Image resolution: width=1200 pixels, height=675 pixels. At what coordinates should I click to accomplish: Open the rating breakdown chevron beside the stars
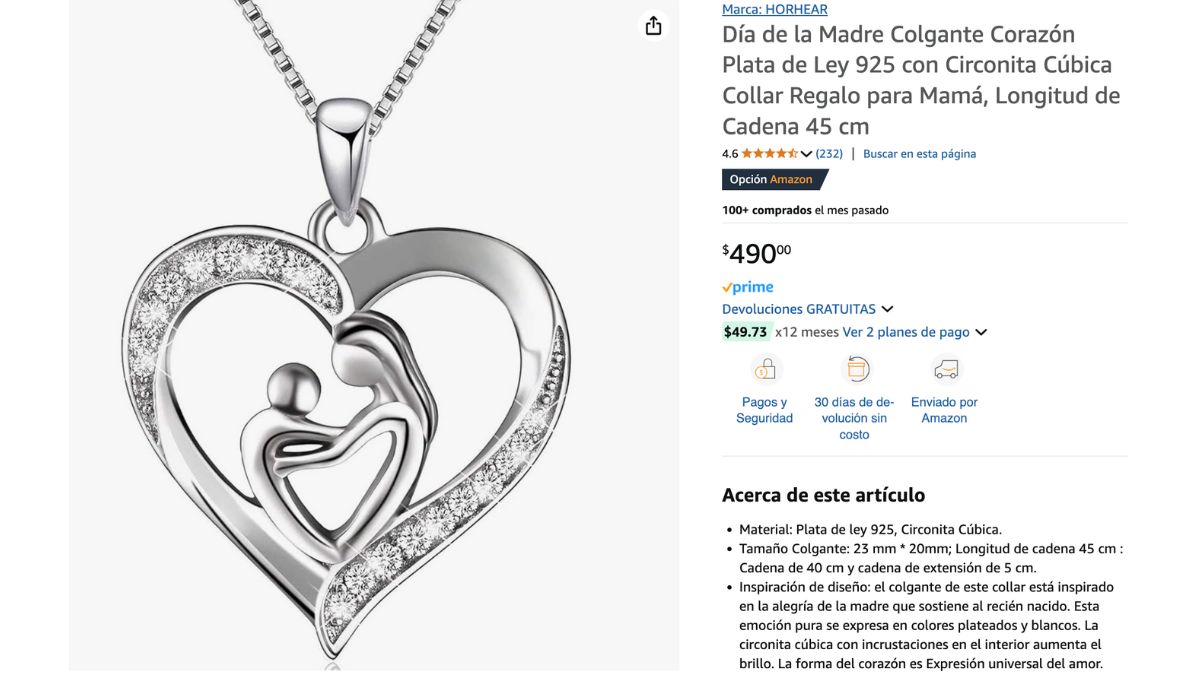coord(806,154)
